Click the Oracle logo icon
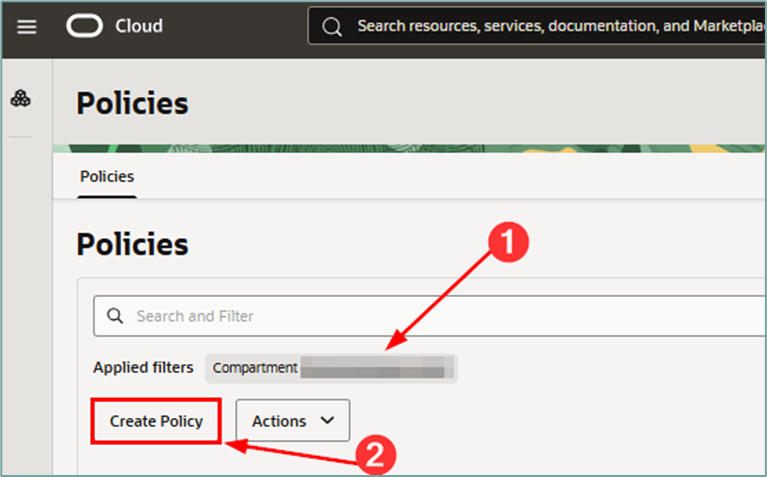767x477 pixels. click(84, 25)
